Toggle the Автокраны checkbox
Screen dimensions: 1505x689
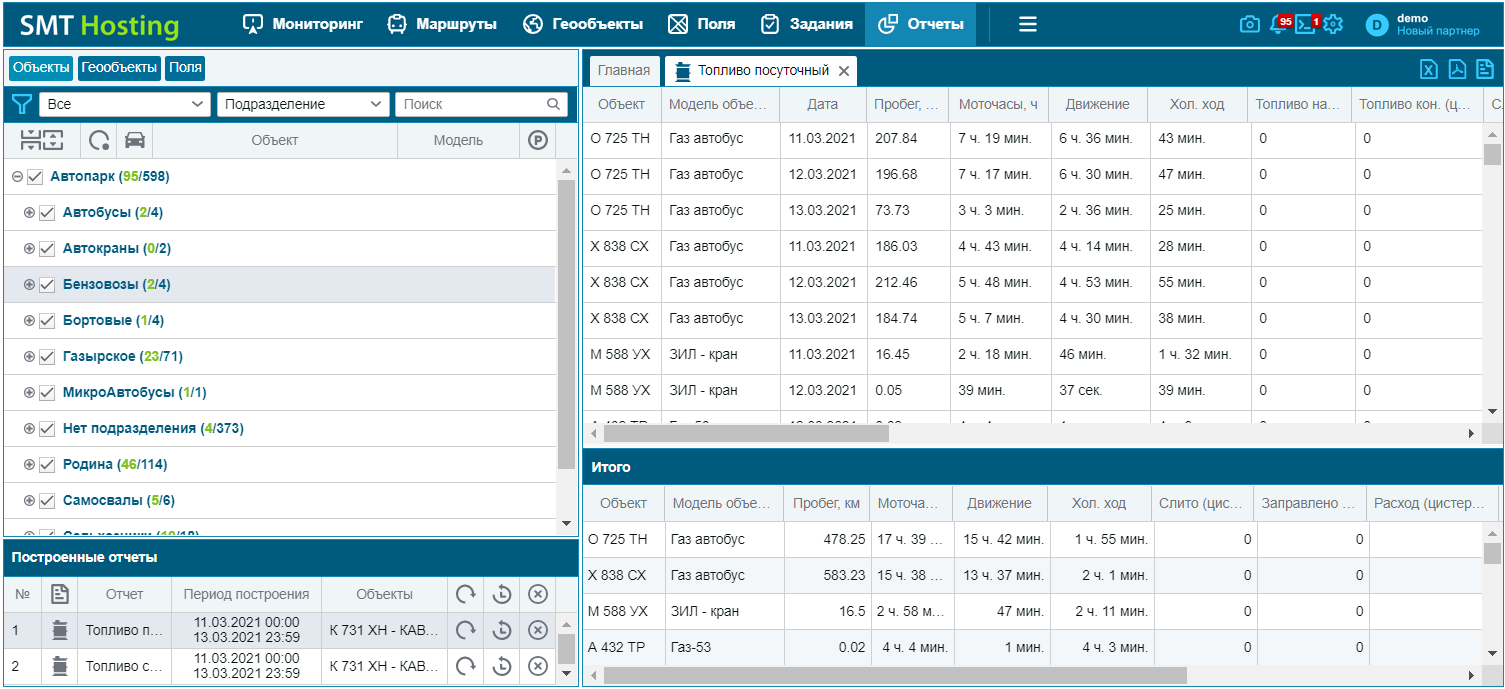click(x=47, y=249)
